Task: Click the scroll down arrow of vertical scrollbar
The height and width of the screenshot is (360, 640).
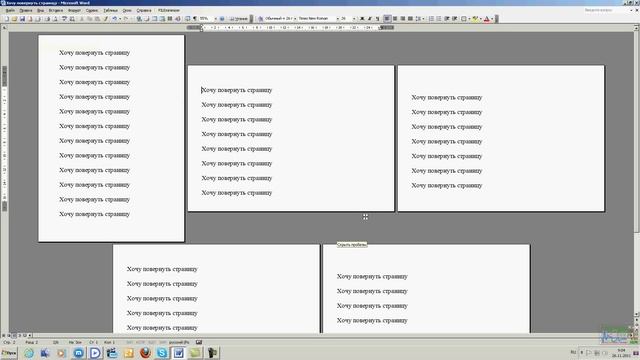Action: coord(636,314)
